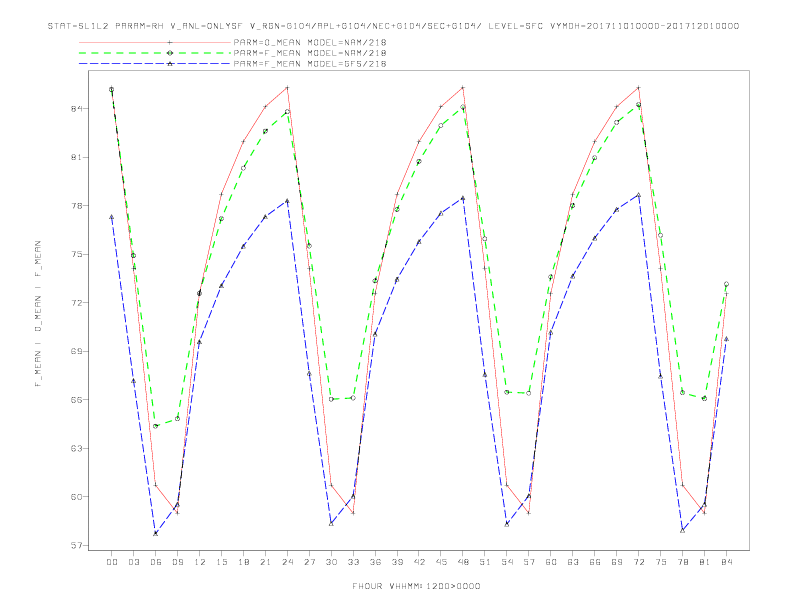
Task: Click x-axis forecast hour label 30
Action: tap(331, 562)
